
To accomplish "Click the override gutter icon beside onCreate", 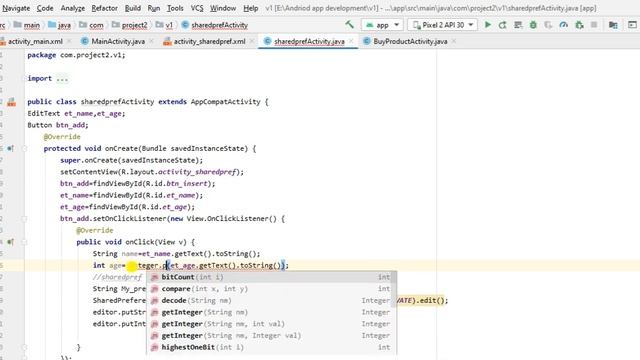I will point(10,149).
